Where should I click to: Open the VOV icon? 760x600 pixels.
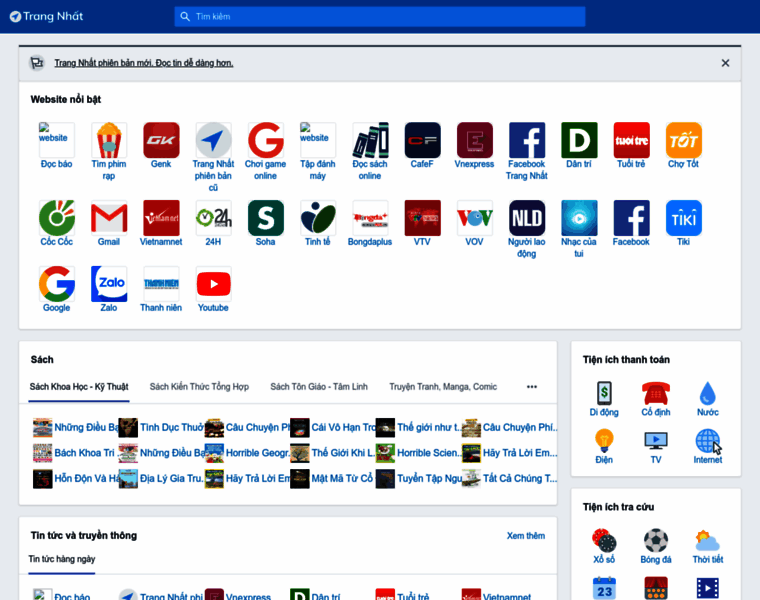tap(475, 218)
